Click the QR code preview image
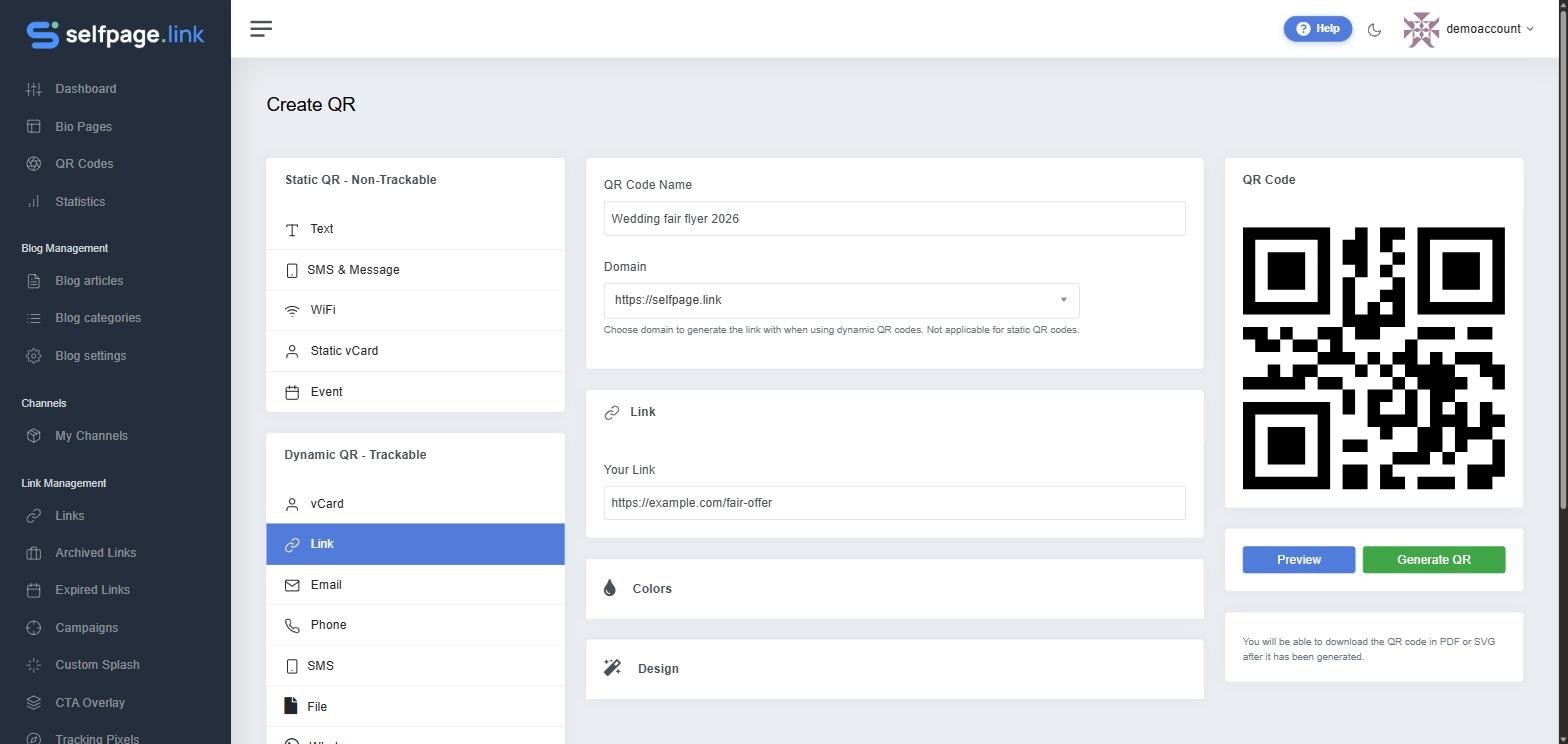The width and height of the screenshot is (1568, 744). [x=1373, y=358]
